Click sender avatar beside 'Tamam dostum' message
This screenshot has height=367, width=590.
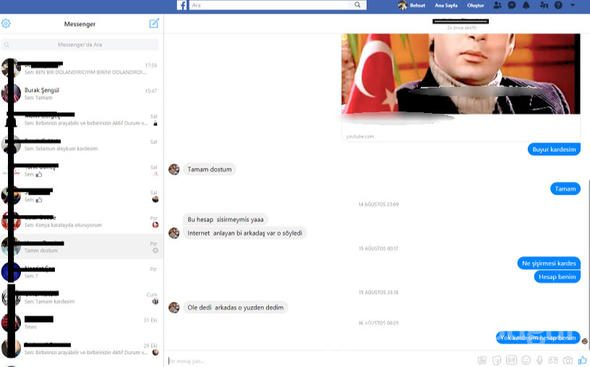(x=174, y=169)
